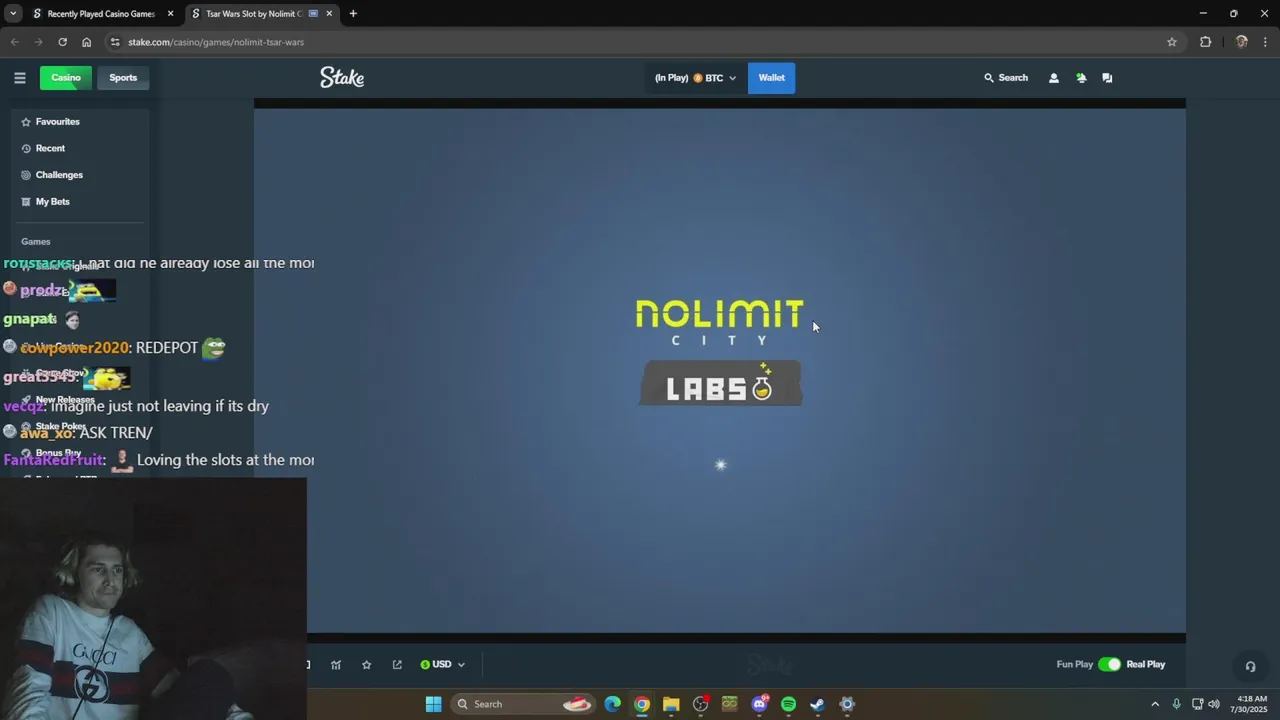This screenshot has height=720, width=1280.
Task: Close the Tsar Wars Slot tab
Action: (329, 14)
